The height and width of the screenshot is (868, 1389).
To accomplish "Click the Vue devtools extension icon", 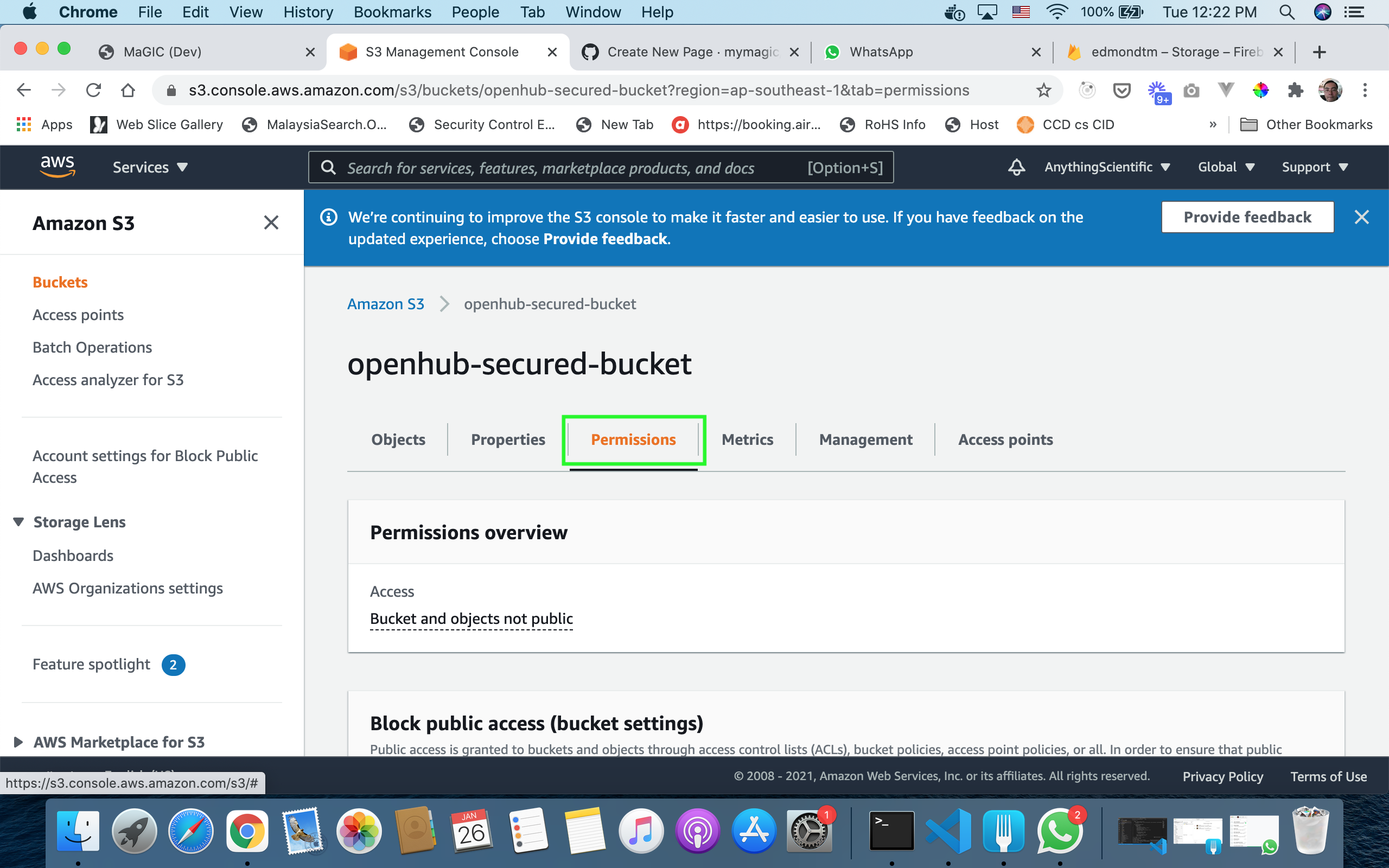I will coord(1226,90).
